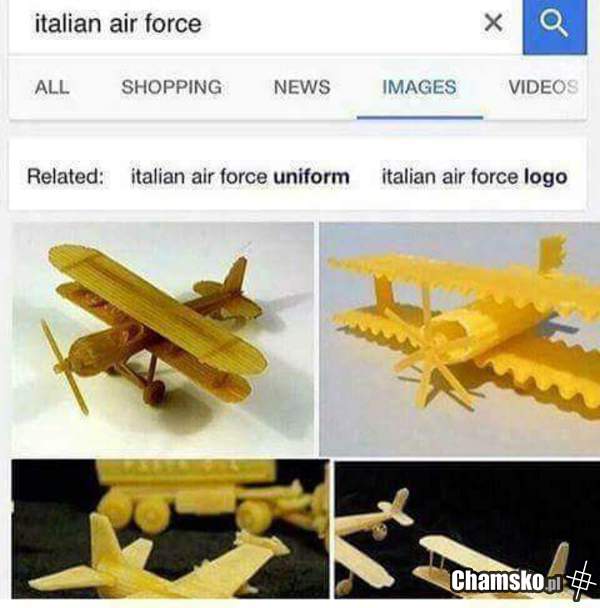
Task: Clear the search query with X icon
Action: [493, 22]
